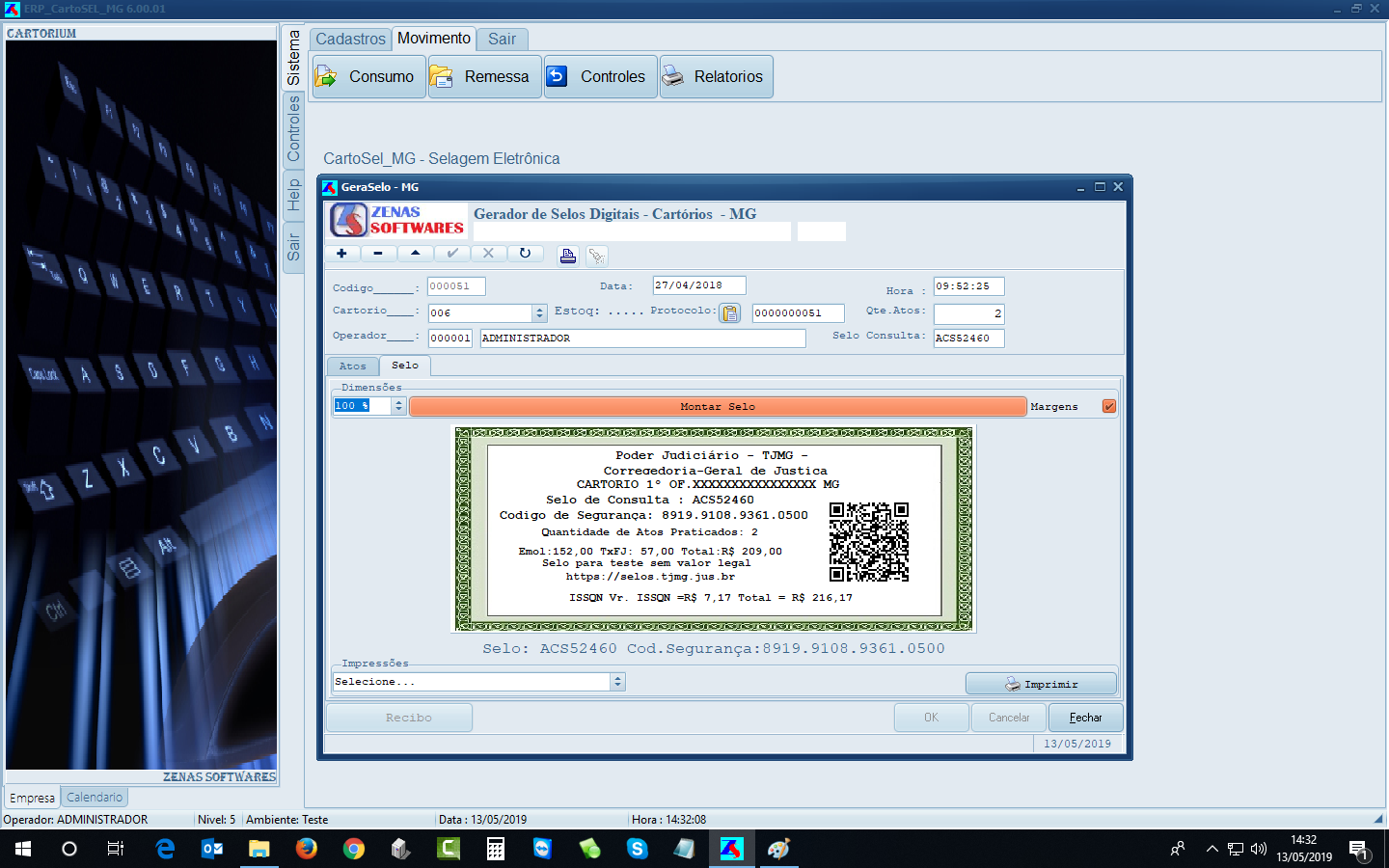Click the Recibo button

399,718
